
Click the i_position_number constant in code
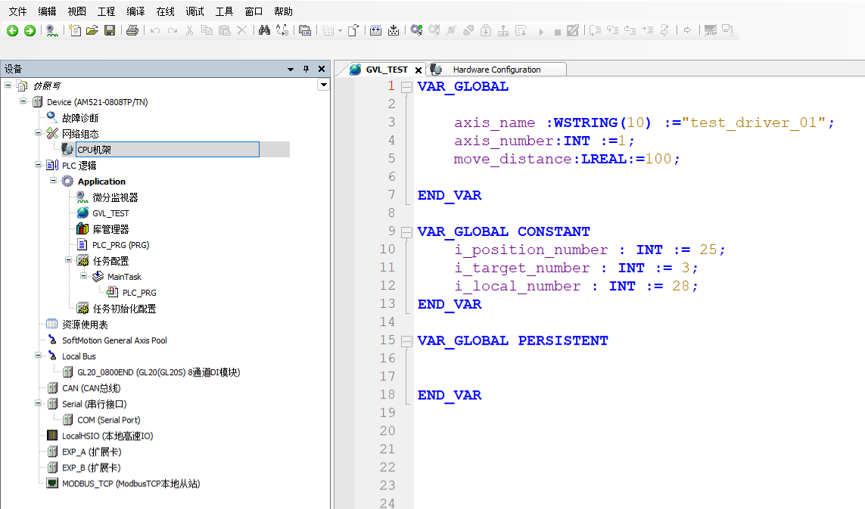(531, 250)
